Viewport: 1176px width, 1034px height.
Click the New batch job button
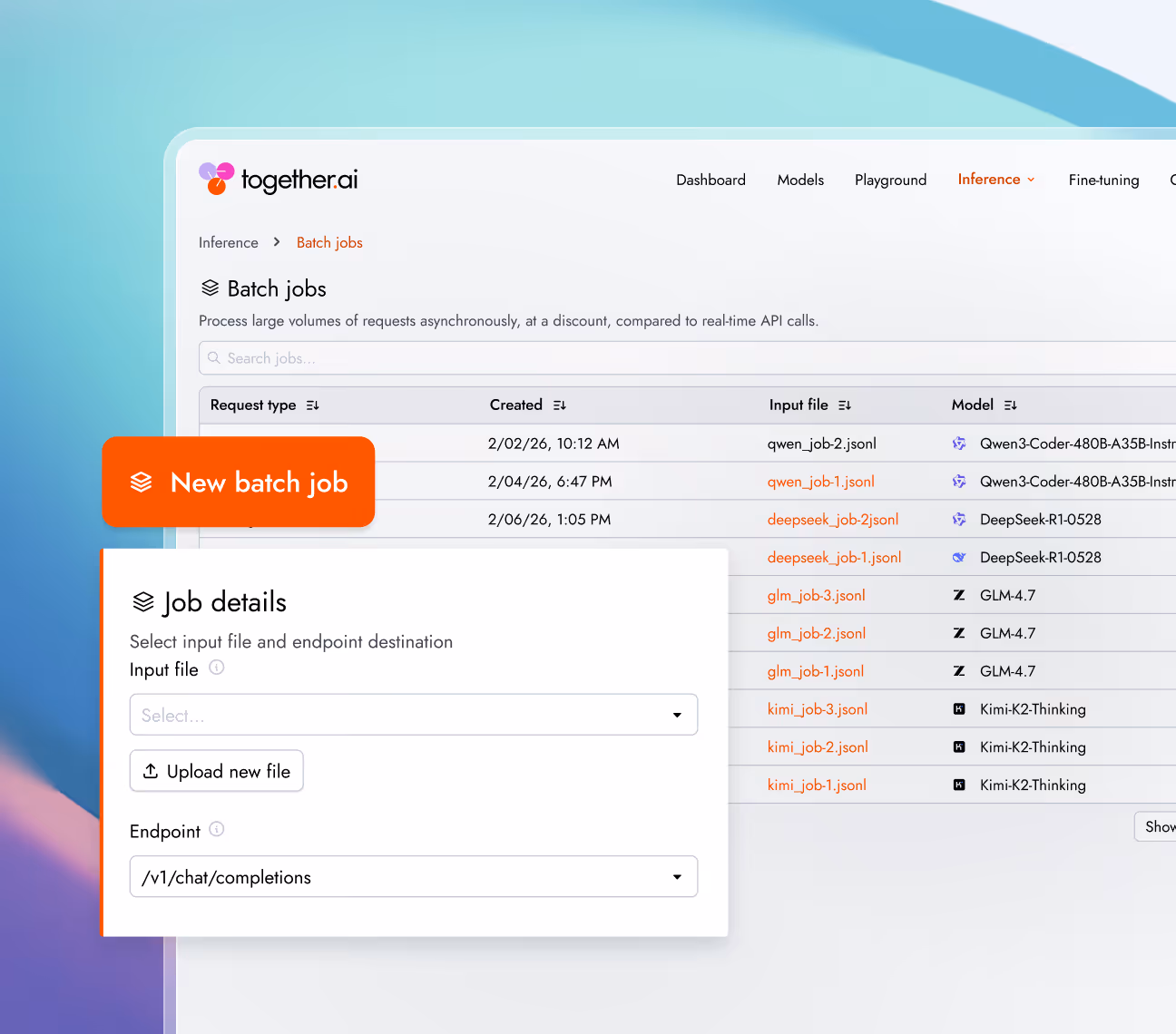239,482
